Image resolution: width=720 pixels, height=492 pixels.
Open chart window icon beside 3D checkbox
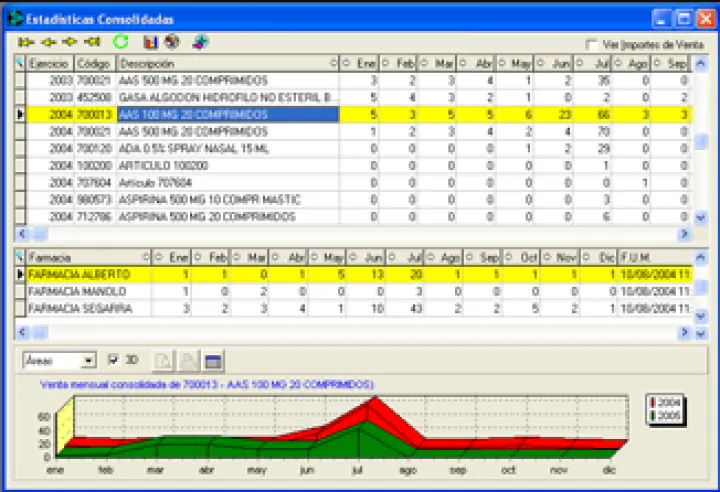213,361
